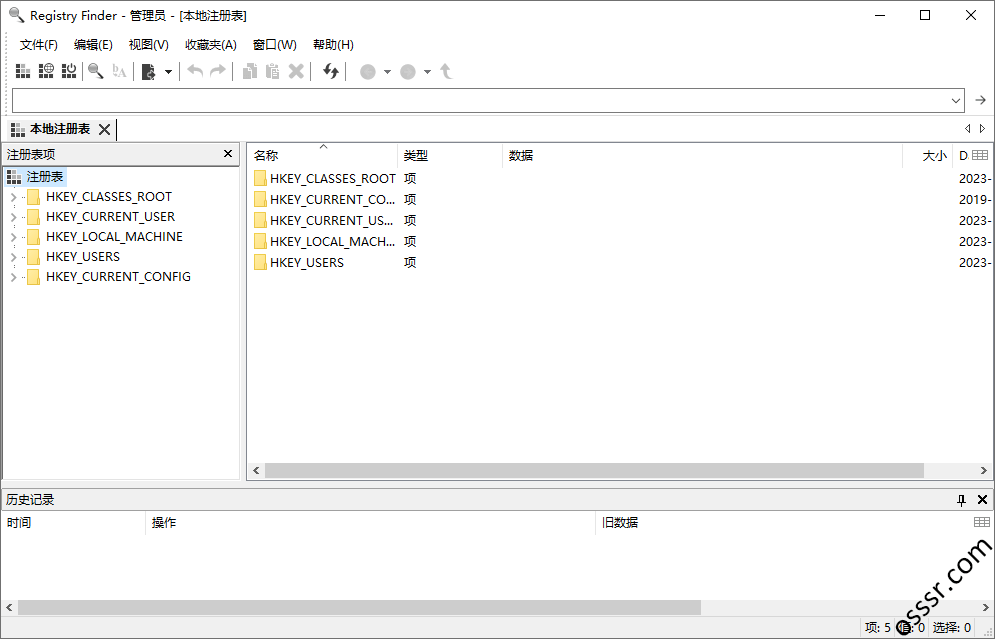Click the list's scroll right arrow

pos(984,470)
